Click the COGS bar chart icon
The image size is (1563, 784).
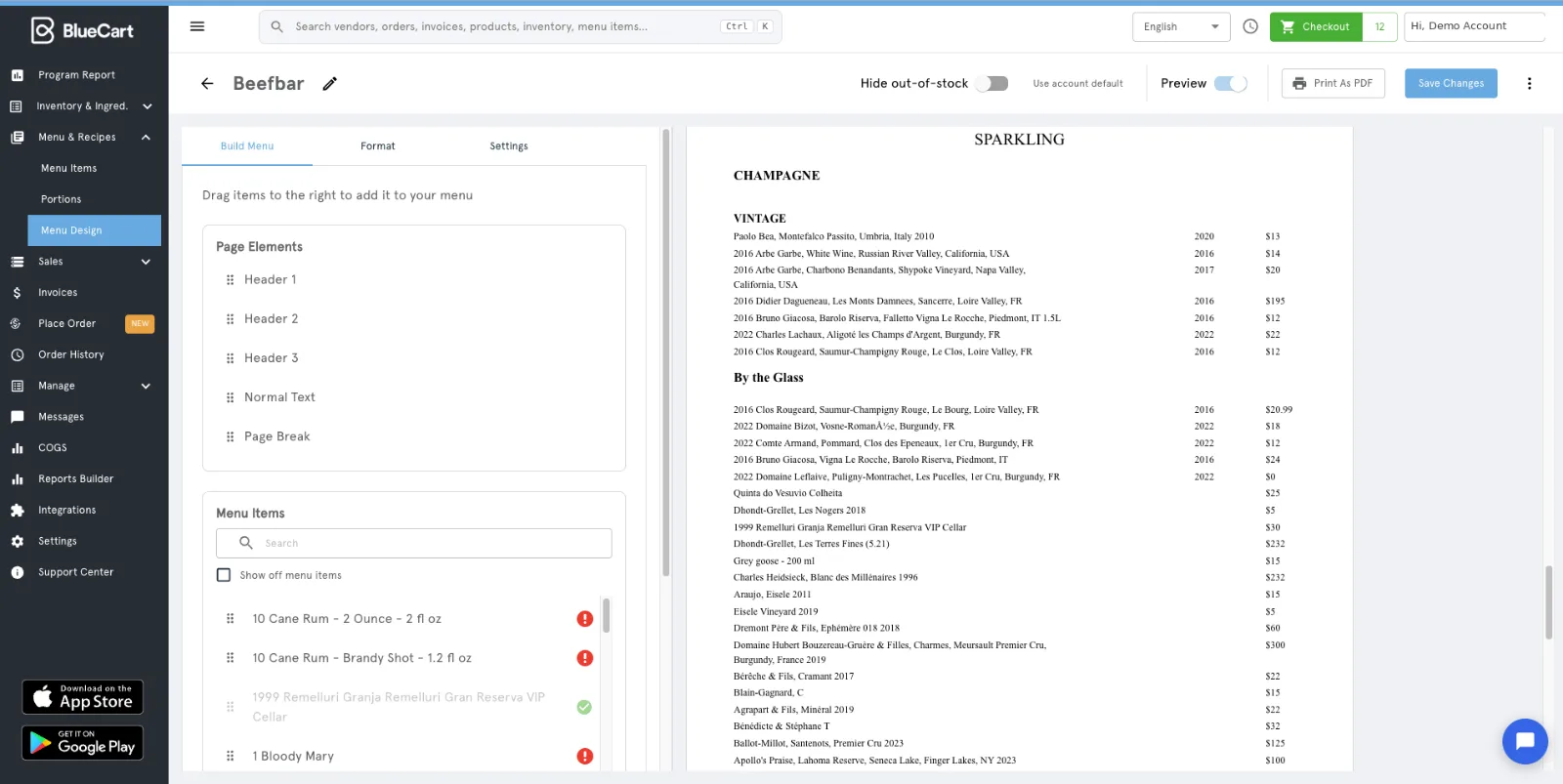click(17, 448)
